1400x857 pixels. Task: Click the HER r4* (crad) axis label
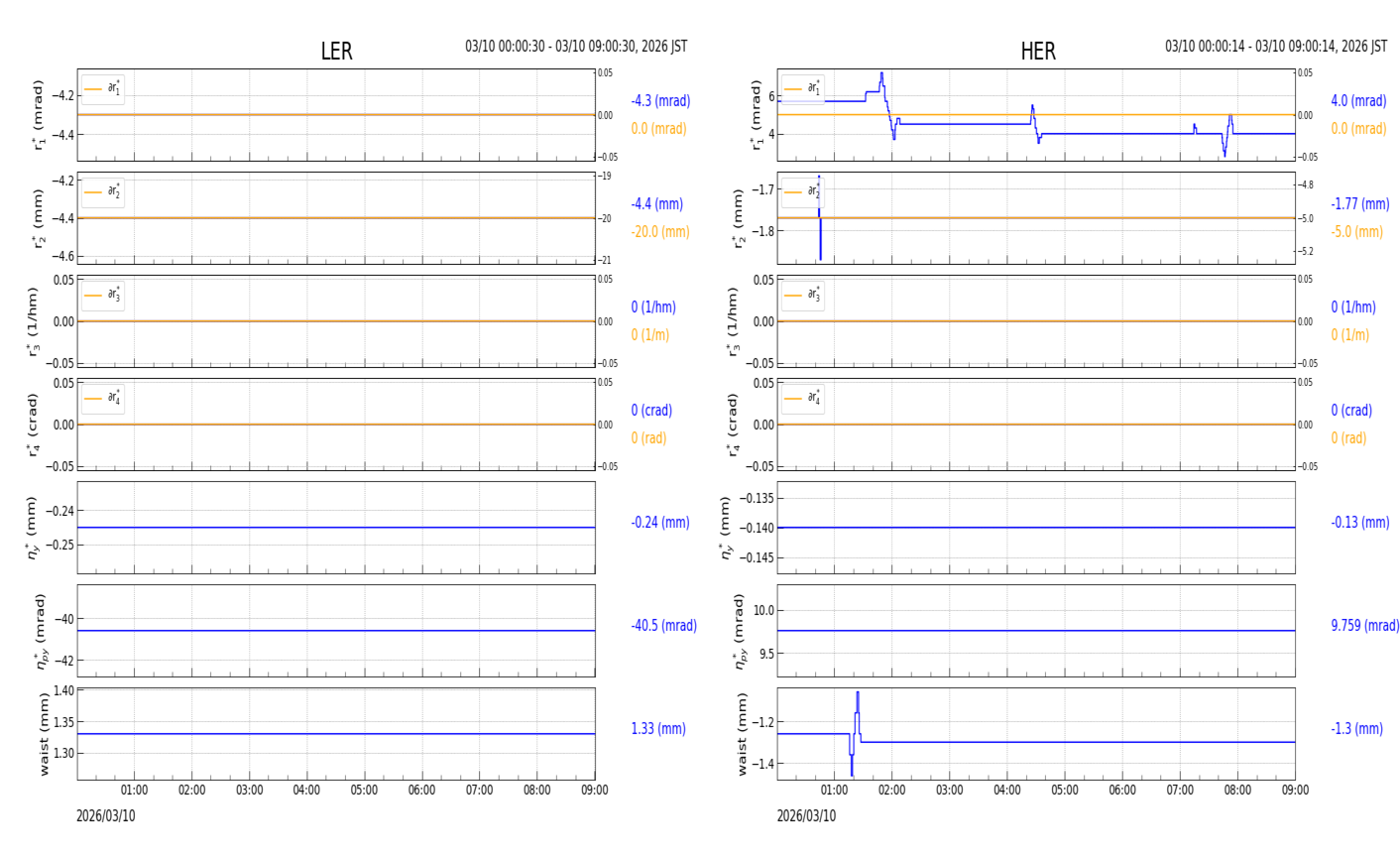(x=733, y=425)
